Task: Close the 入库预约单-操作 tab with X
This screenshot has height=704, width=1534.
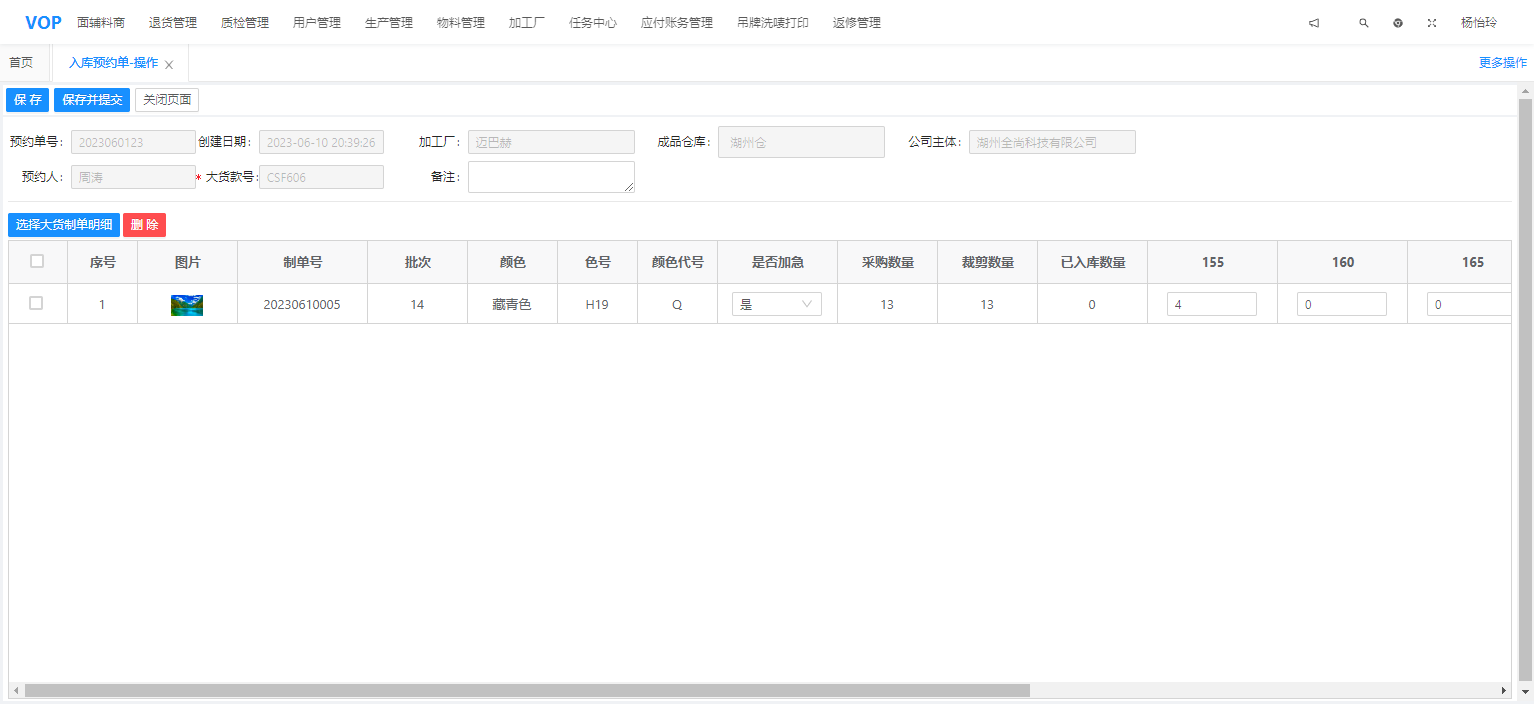Action: click(169, 64)
